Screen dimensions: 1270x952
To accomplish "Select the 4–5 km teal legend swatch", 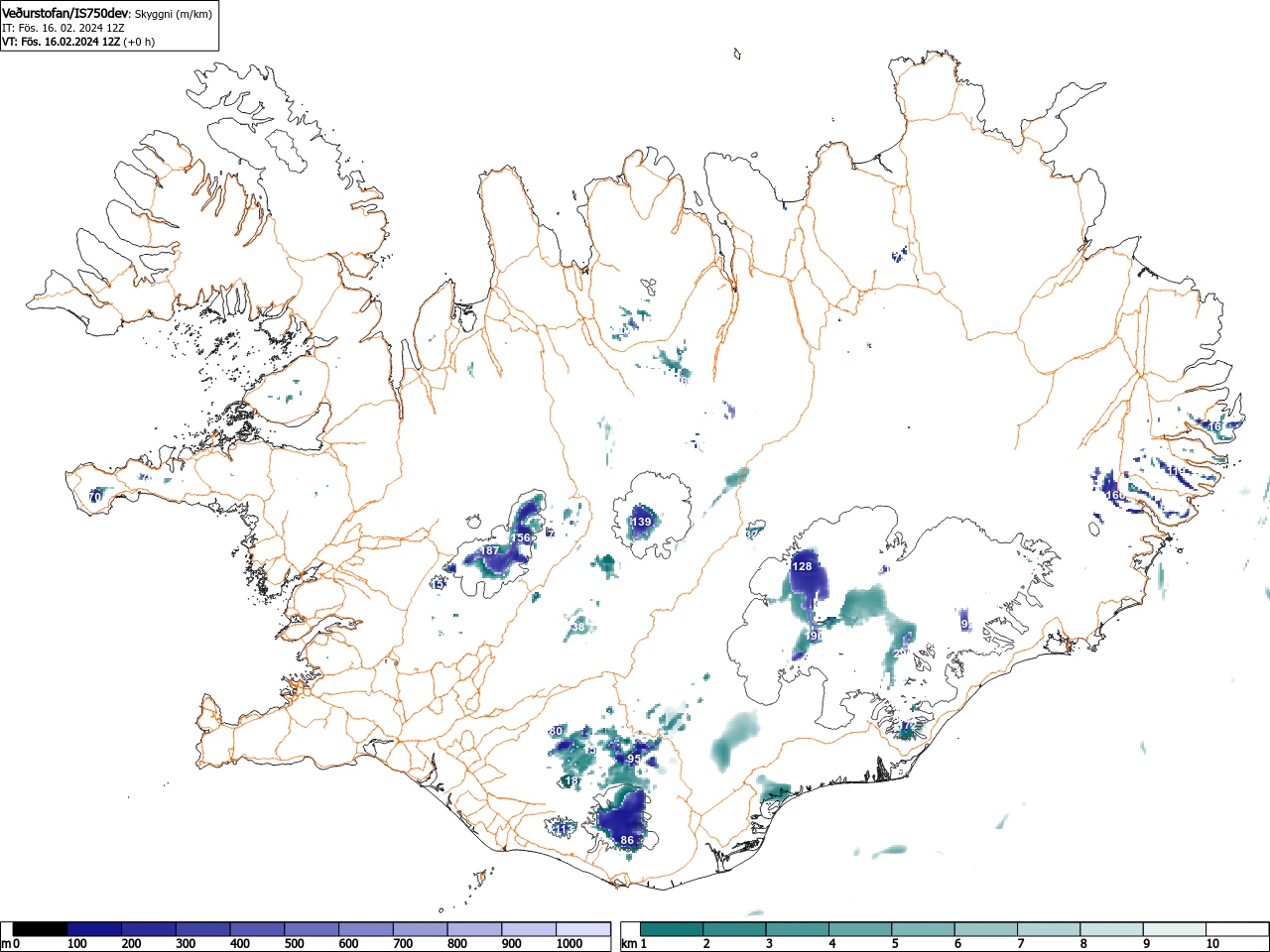I will tap(862, 929).
